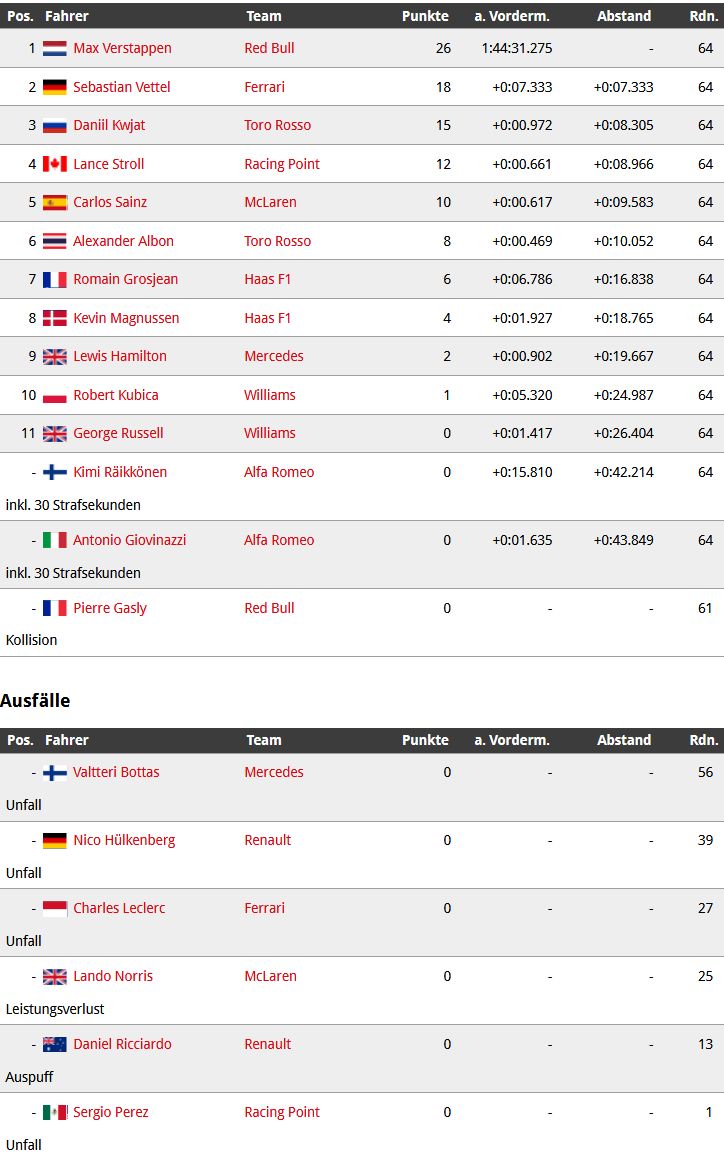Click the Punkte column header in the results table
Screen dimensions: 724x1156
point(425,16)
